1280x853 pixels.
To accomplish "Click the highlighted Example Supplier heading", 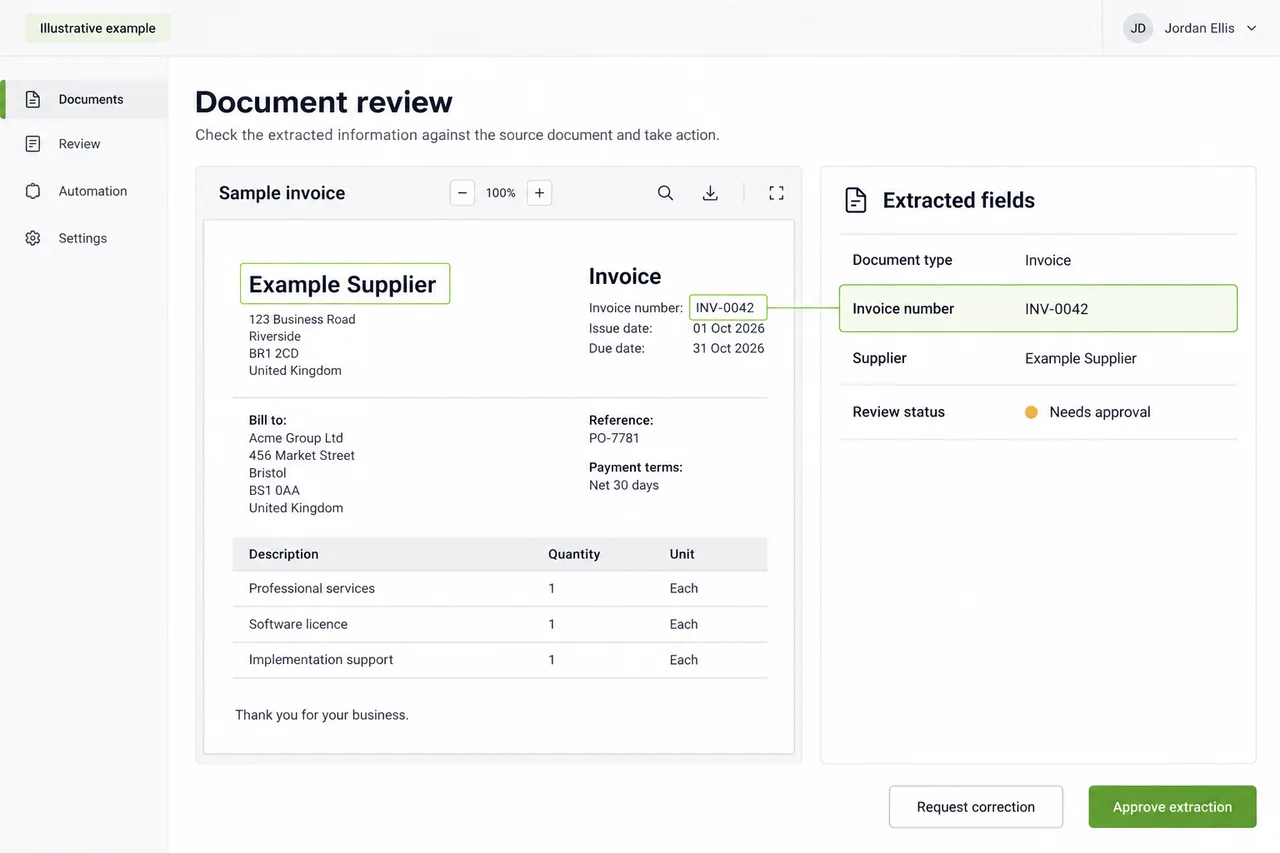I will coord(345,284).
